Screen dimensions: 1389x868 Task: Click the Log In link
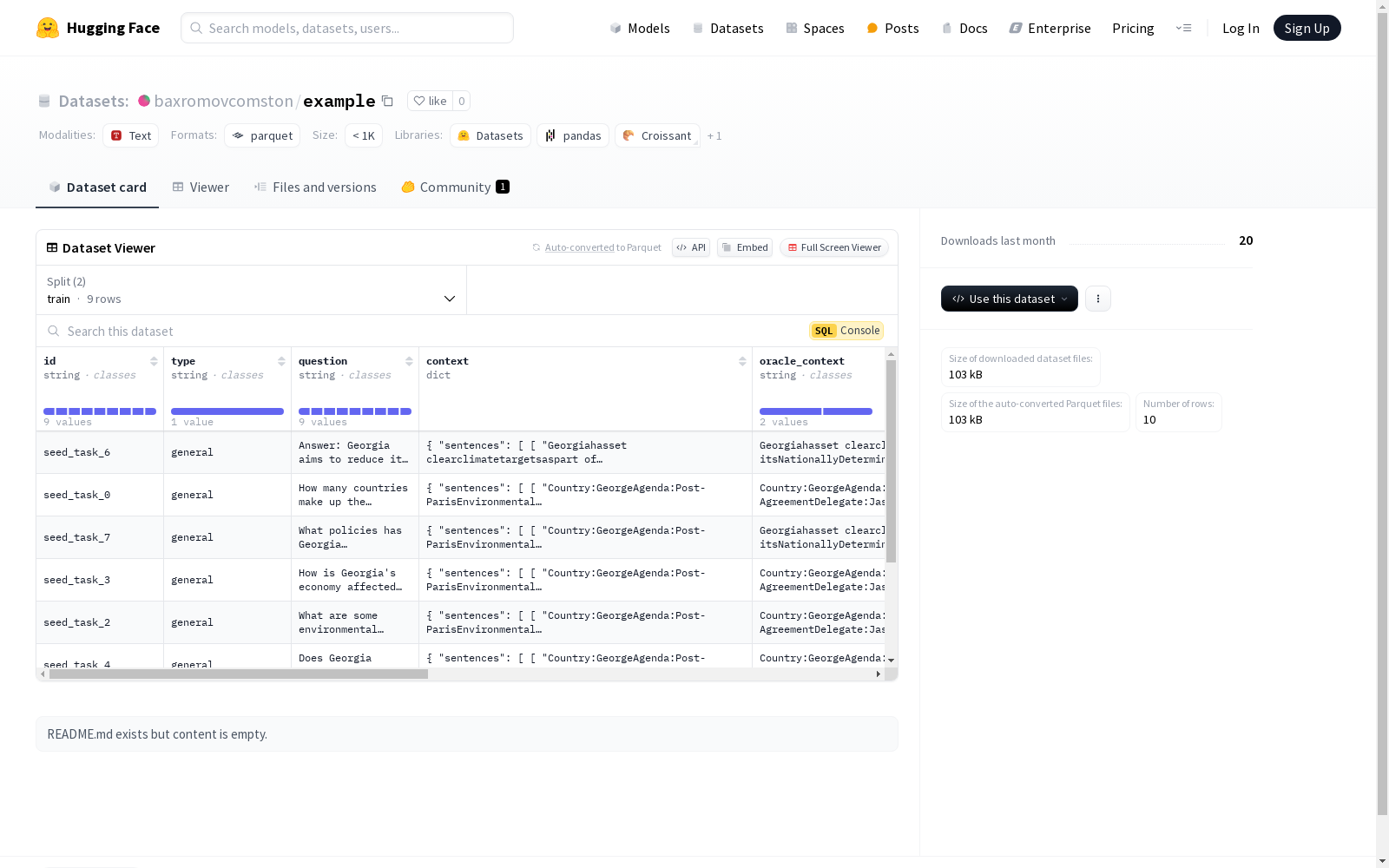click(1241, 28)
